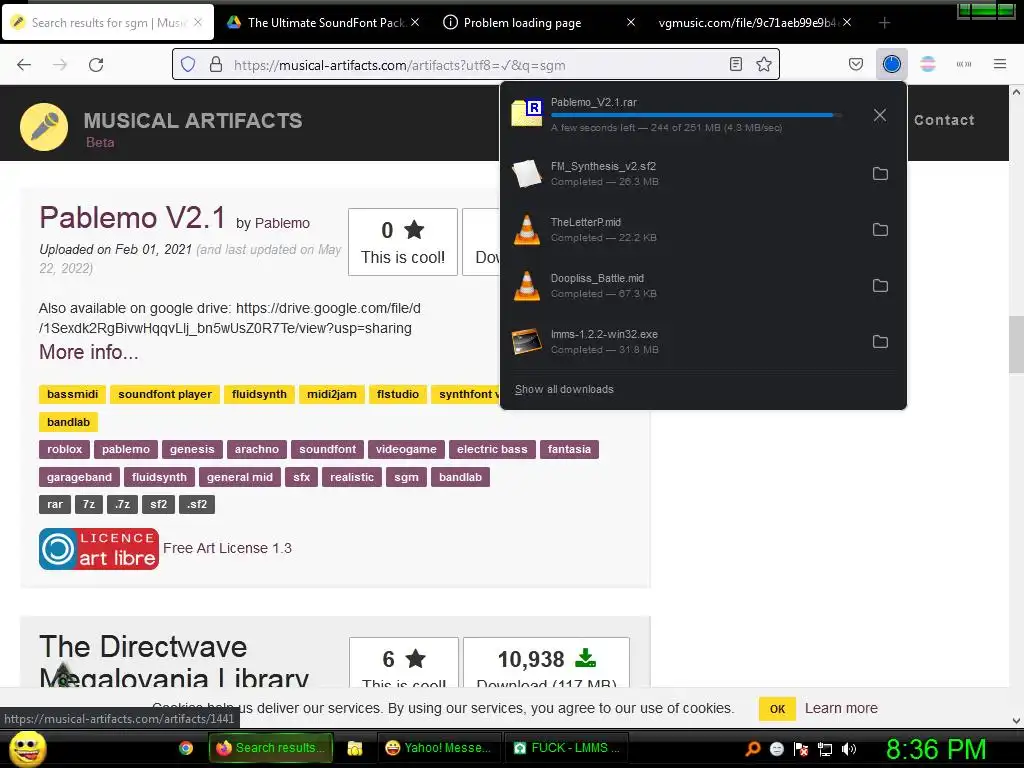Switch to LMMS taskbar window
The width and height of the screenshot is (1024, 768).
click(x=567, y=748)
